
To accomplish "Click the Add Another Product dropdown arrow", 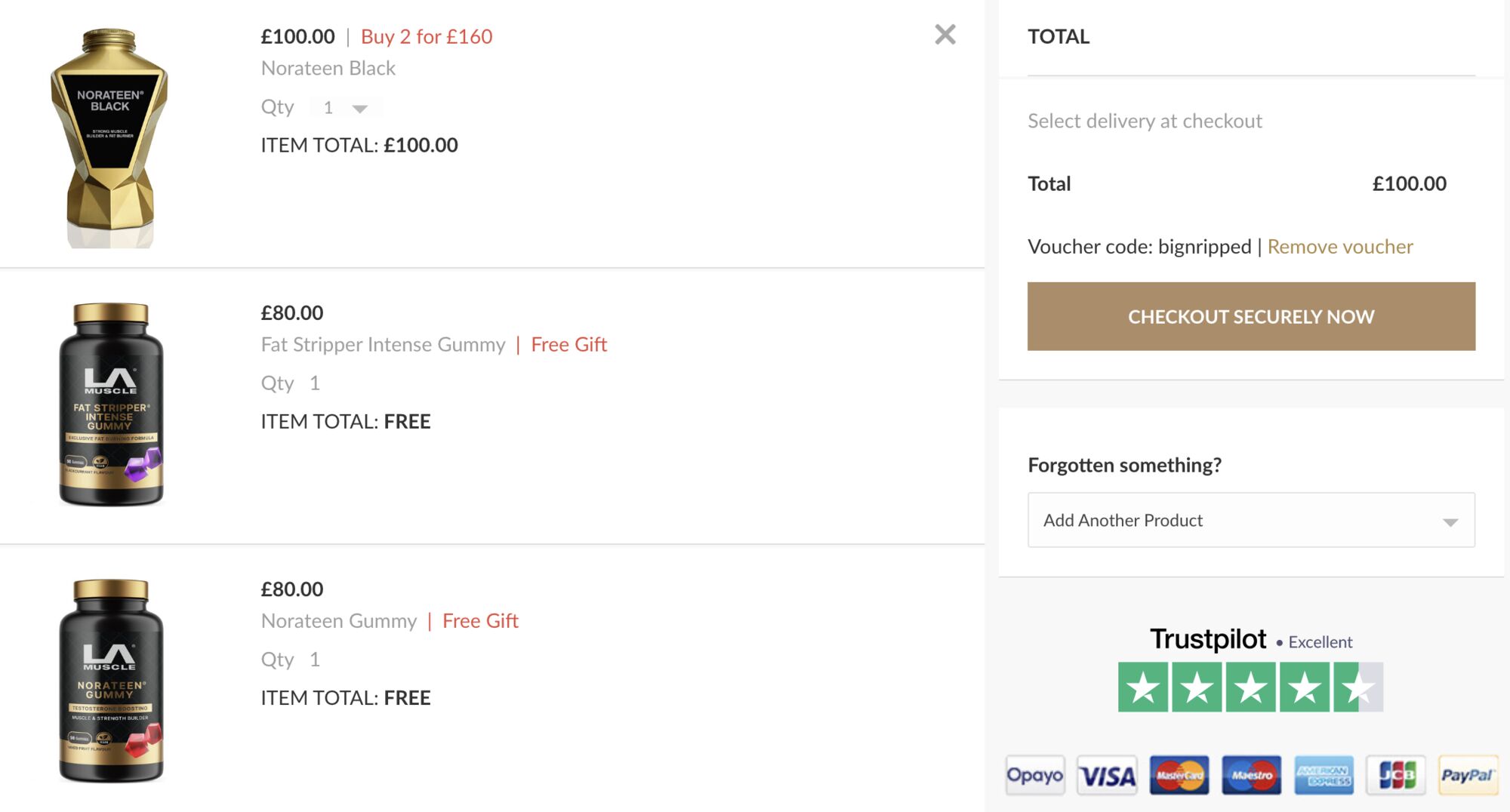I will click(1450, 522).
